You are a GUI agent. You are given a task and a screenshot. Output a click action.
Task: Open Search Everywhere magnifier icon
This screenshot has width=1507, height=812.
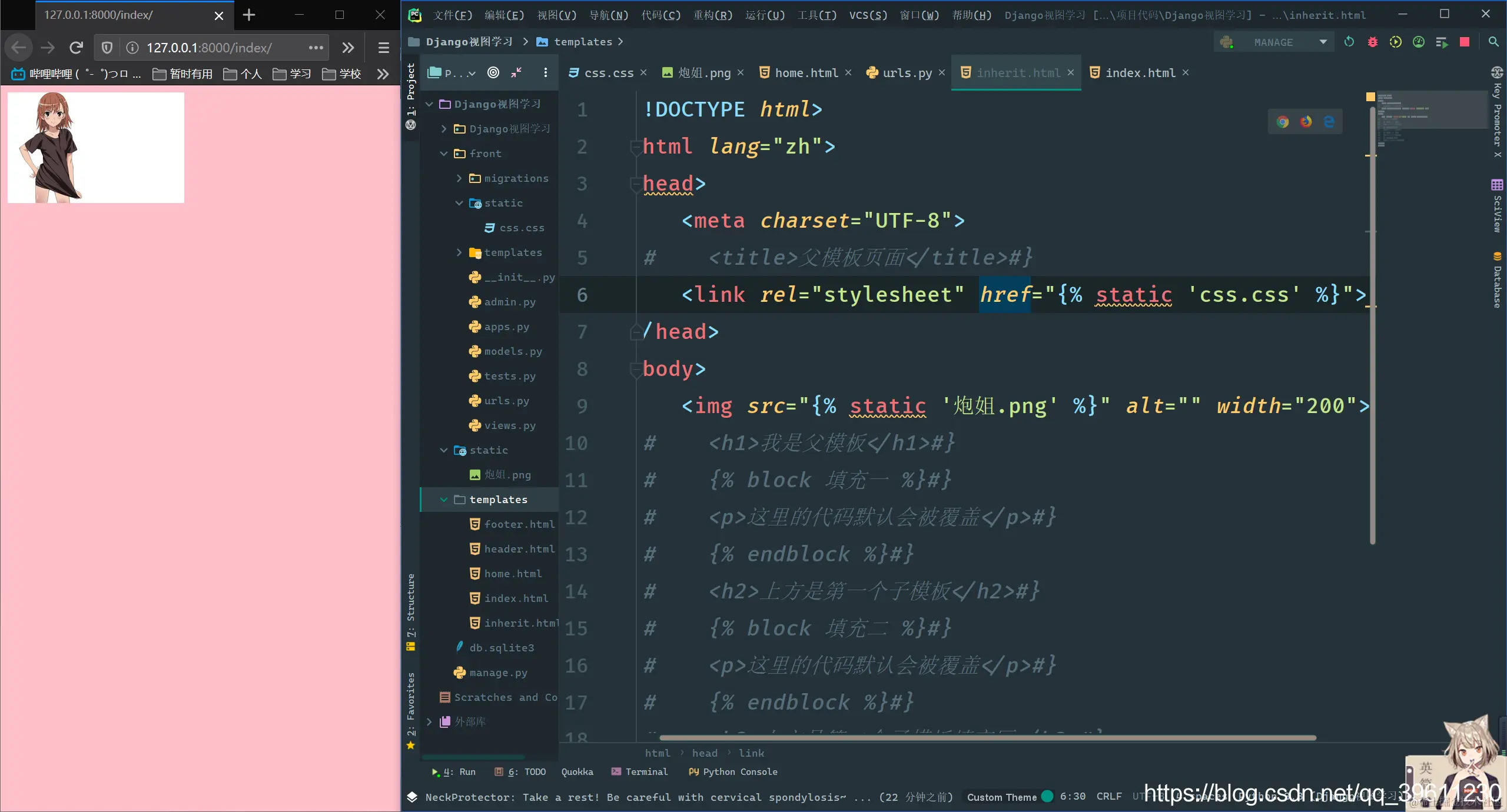tap(1493, 42)
